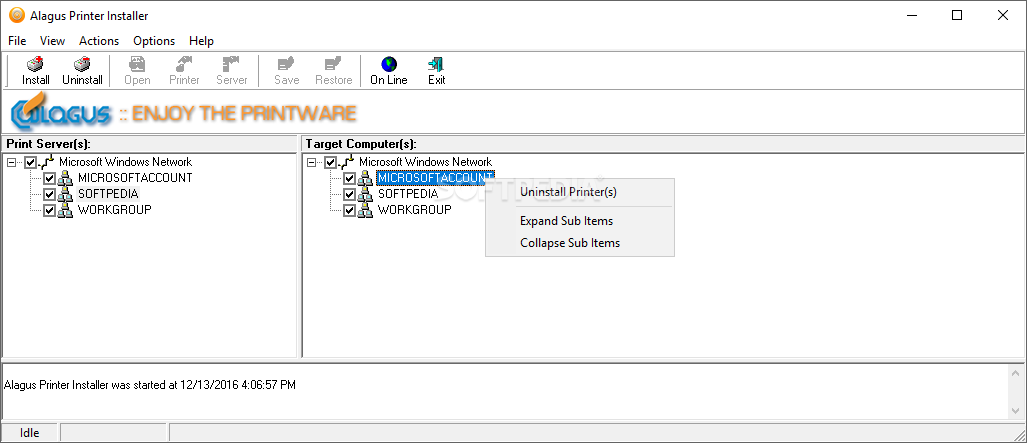
Task: Close the Alagus Printer Installer window
Action: click(1003, 16)
